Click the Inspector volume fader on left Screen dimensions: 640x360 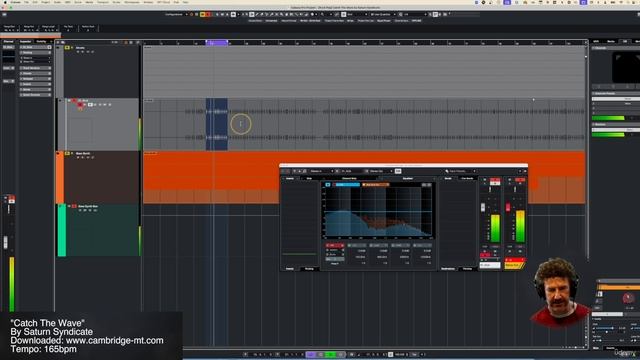tap(5, 242)
